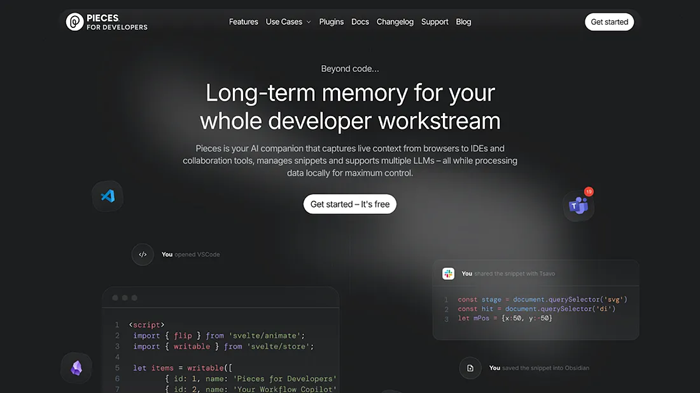Screen dimensions: 700x393
Task: Click the red notification badge on Teams
Action: pyautogui.click(x=589, y=192)
